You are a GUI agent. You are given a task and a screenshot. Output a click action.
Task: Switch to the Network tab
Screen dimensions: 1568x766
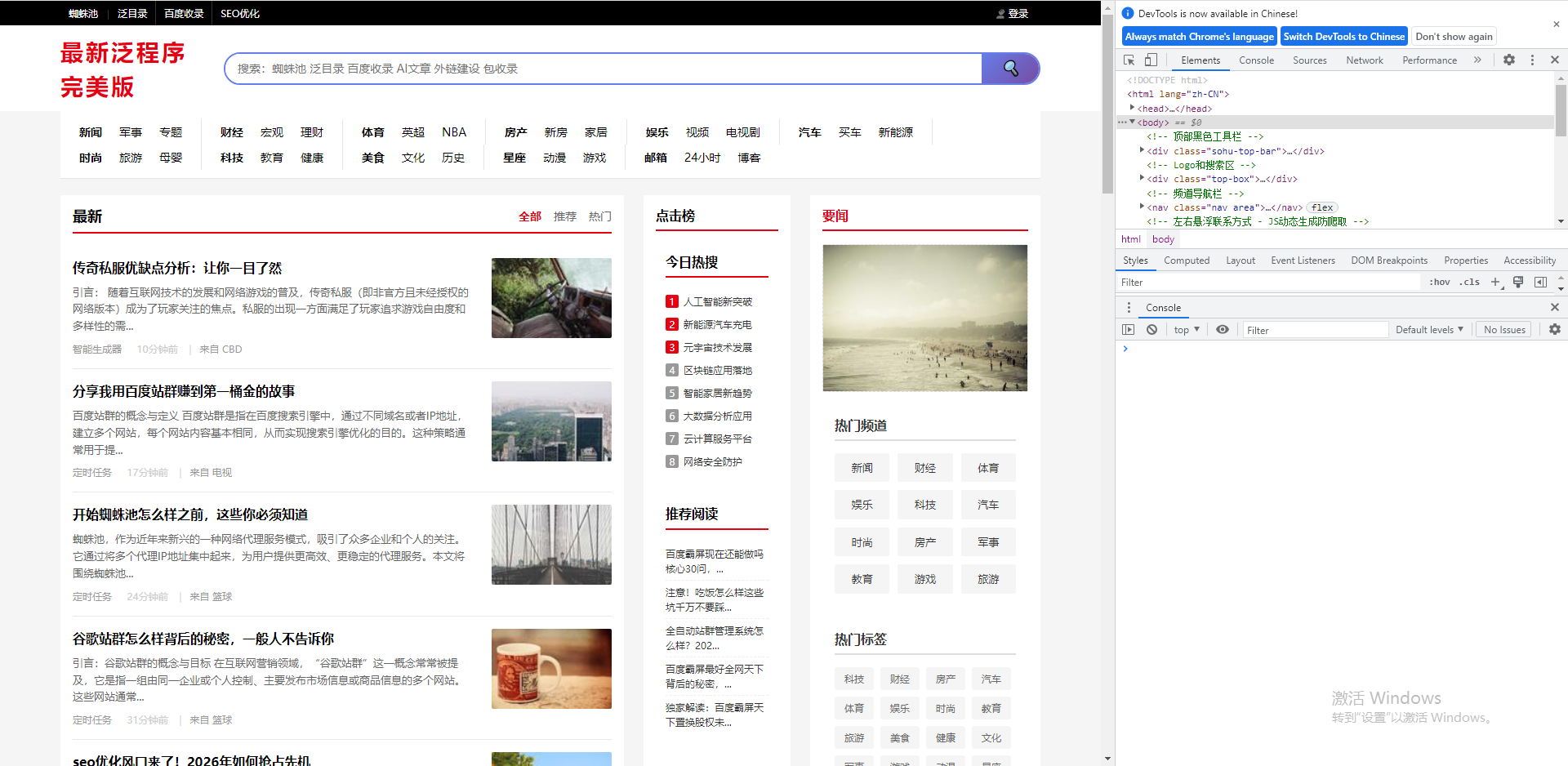coord(1364,60)
